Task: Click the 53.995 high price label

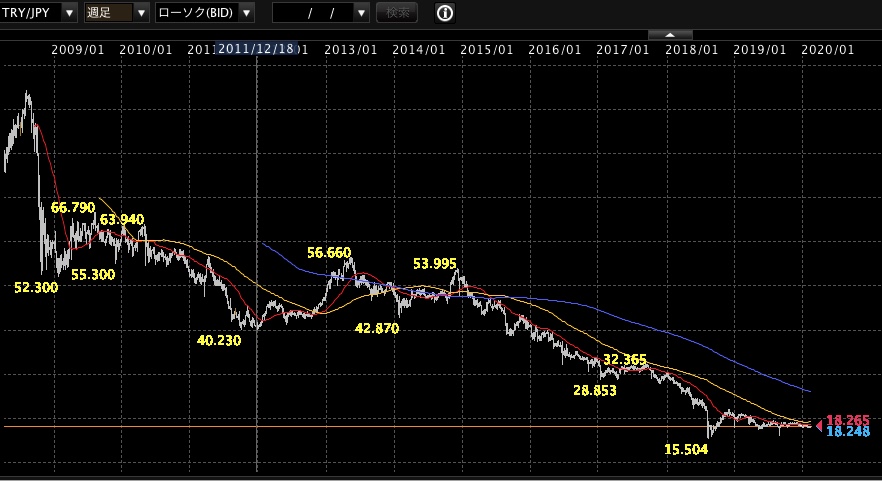Action: [435, 264]
